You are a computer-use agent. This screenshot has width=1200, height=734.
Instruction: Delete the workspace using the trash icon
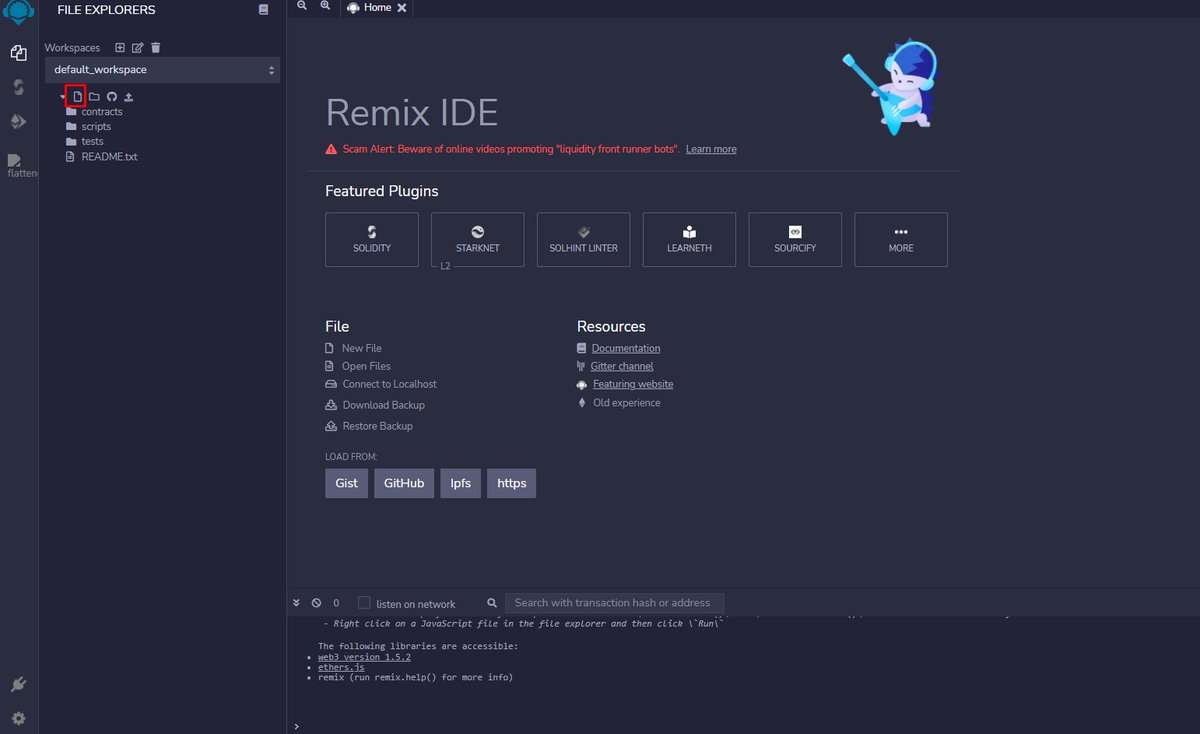(155, 48)
